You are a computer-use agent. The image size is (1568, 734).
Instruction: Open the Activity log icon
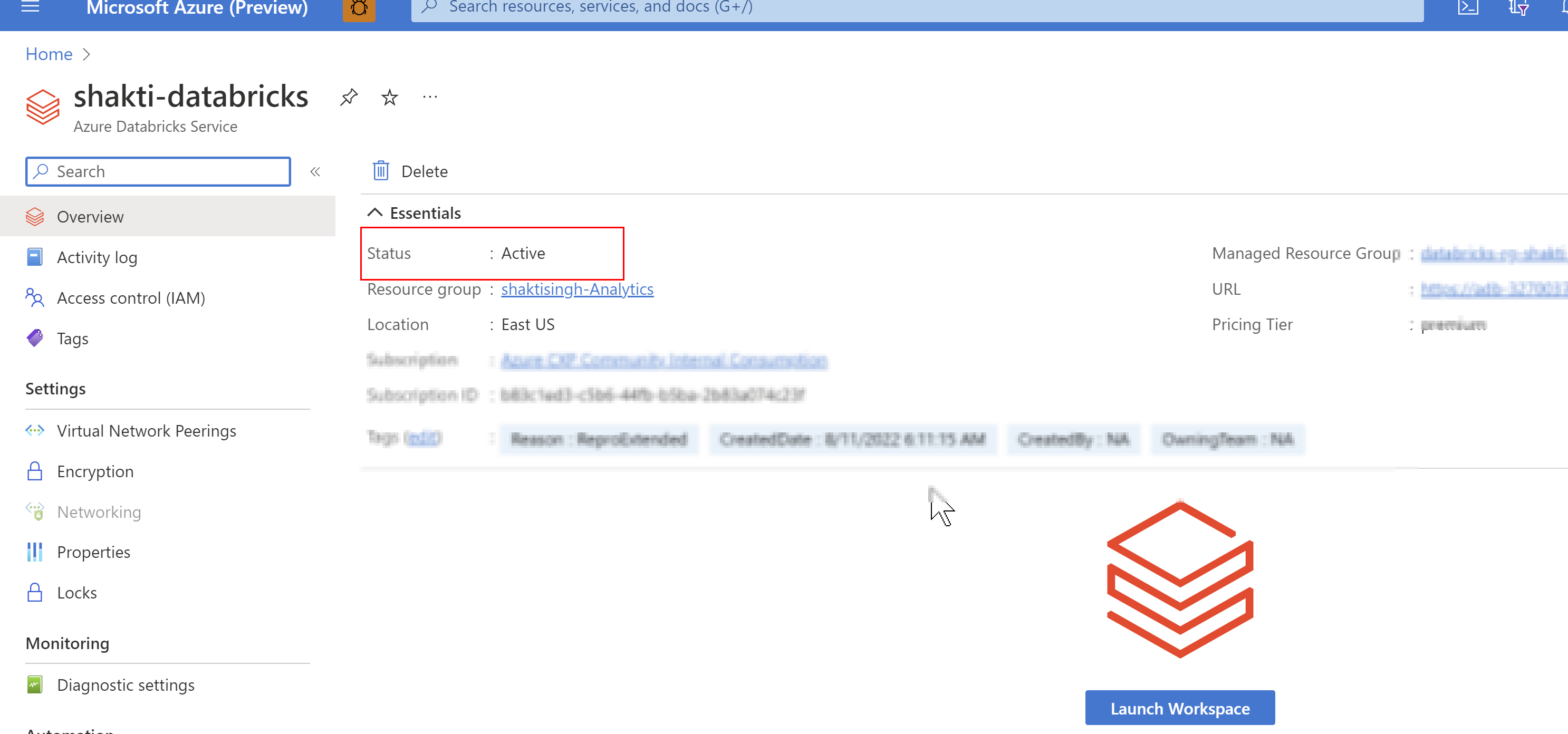pyautogui.click(x=35, y=257)
